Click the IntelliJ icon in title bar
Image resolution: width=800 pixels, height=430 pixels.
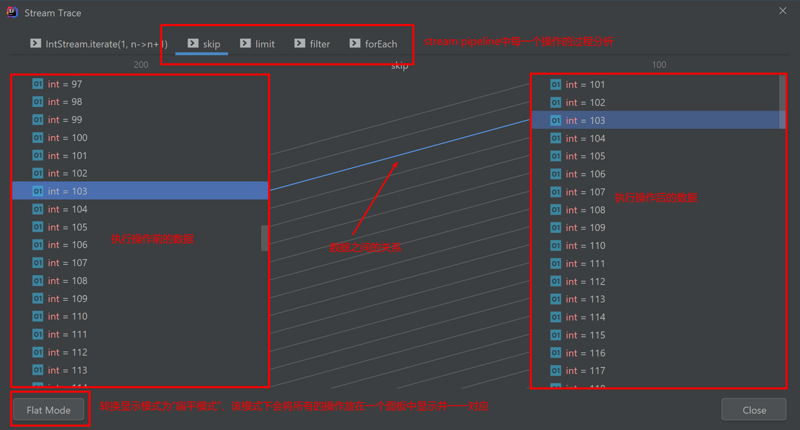click(x=12, y=12)
